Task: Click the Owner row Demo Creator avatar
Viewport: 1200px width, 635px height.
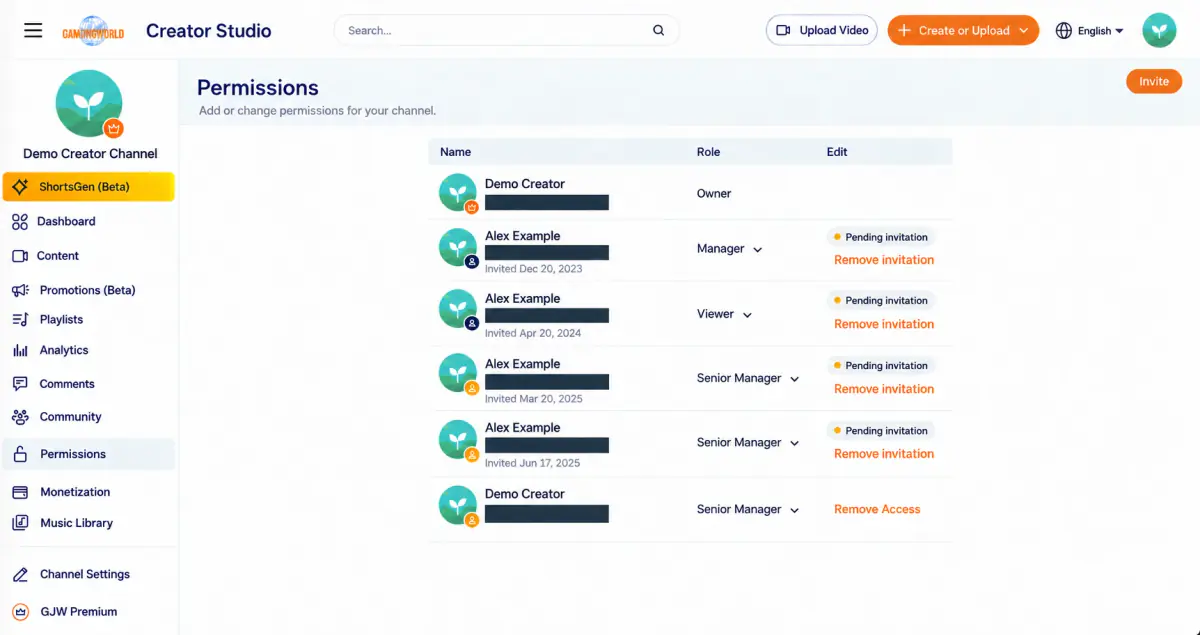Action: 458,192
